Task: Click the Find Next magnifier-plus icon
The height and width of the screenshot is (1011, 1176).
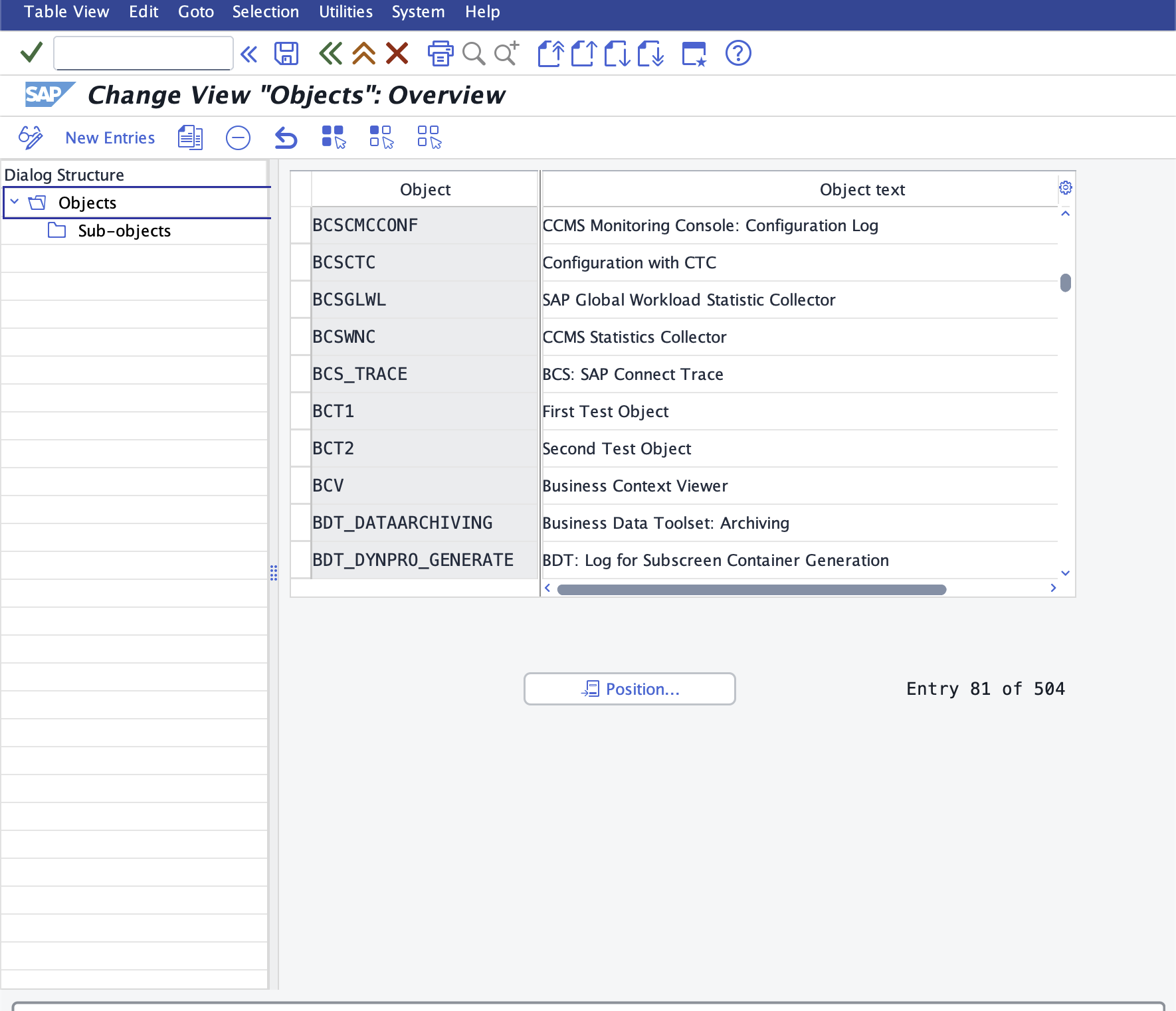Action: tap(506, 53)
